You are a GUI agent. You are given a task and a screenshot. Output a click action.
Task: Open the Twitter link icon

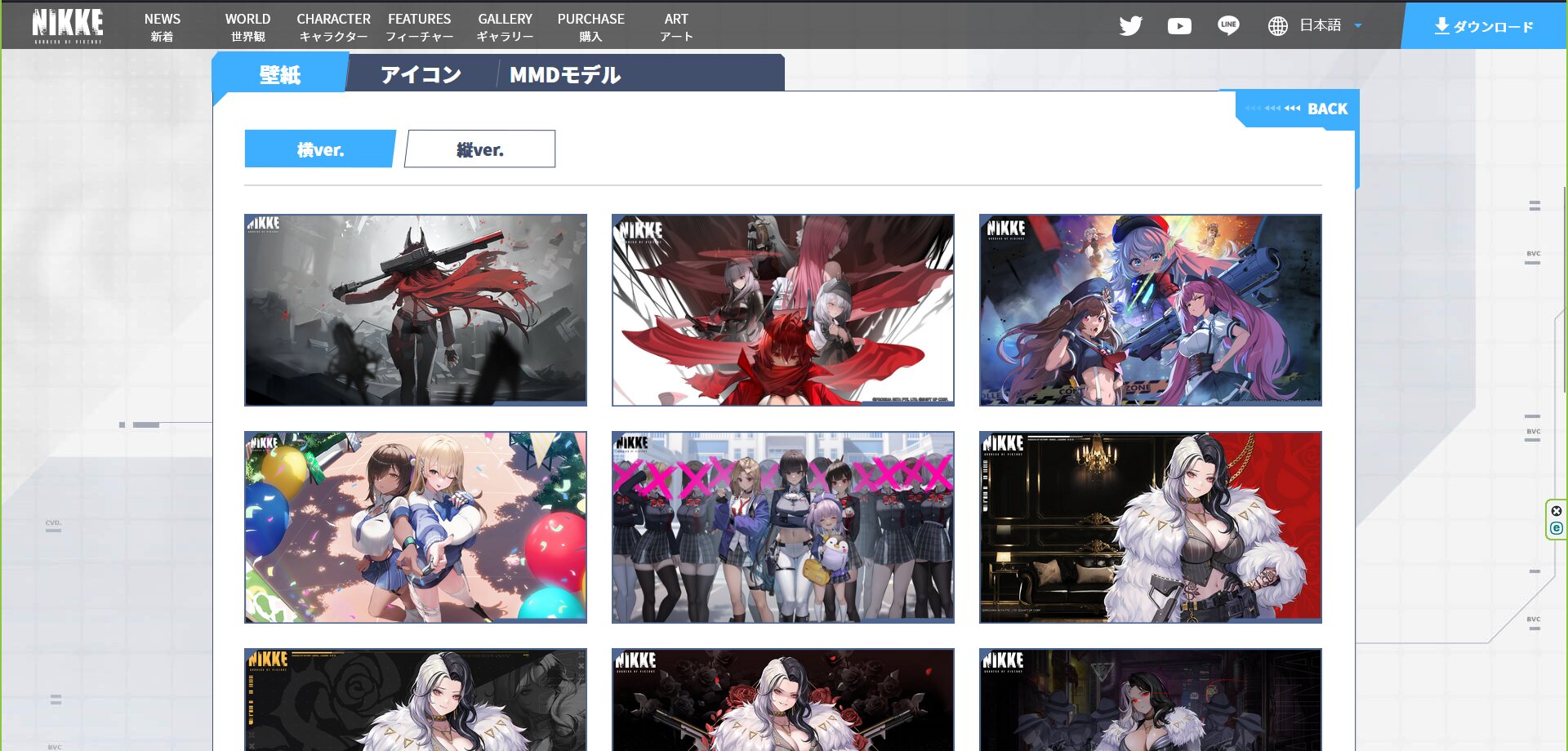coord(1130,26)
